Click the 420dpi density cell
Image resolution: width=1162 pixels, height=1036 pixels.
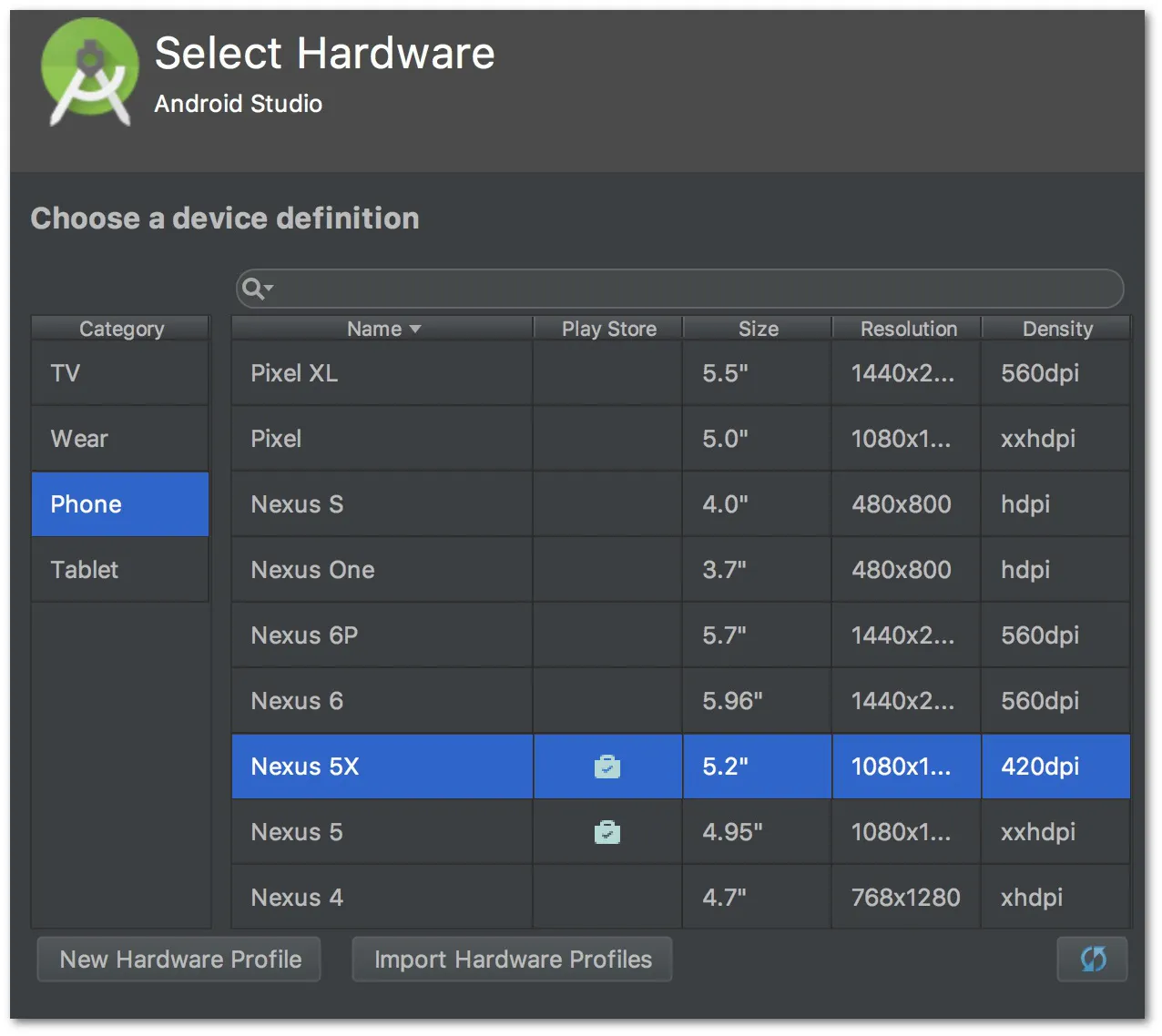tap(1055, 767)
